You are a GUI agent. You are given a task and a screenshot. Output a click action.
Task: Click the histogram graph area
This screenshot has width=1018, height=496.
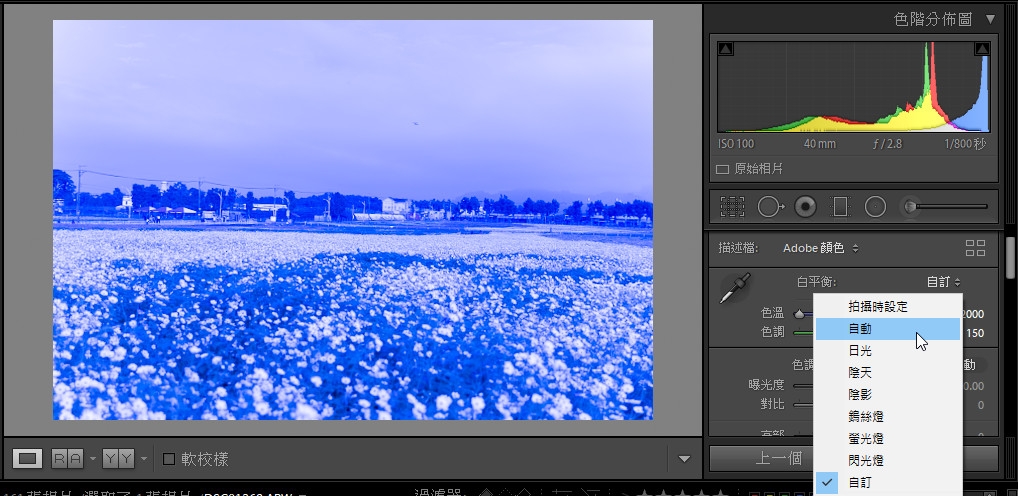coord(854,87)
